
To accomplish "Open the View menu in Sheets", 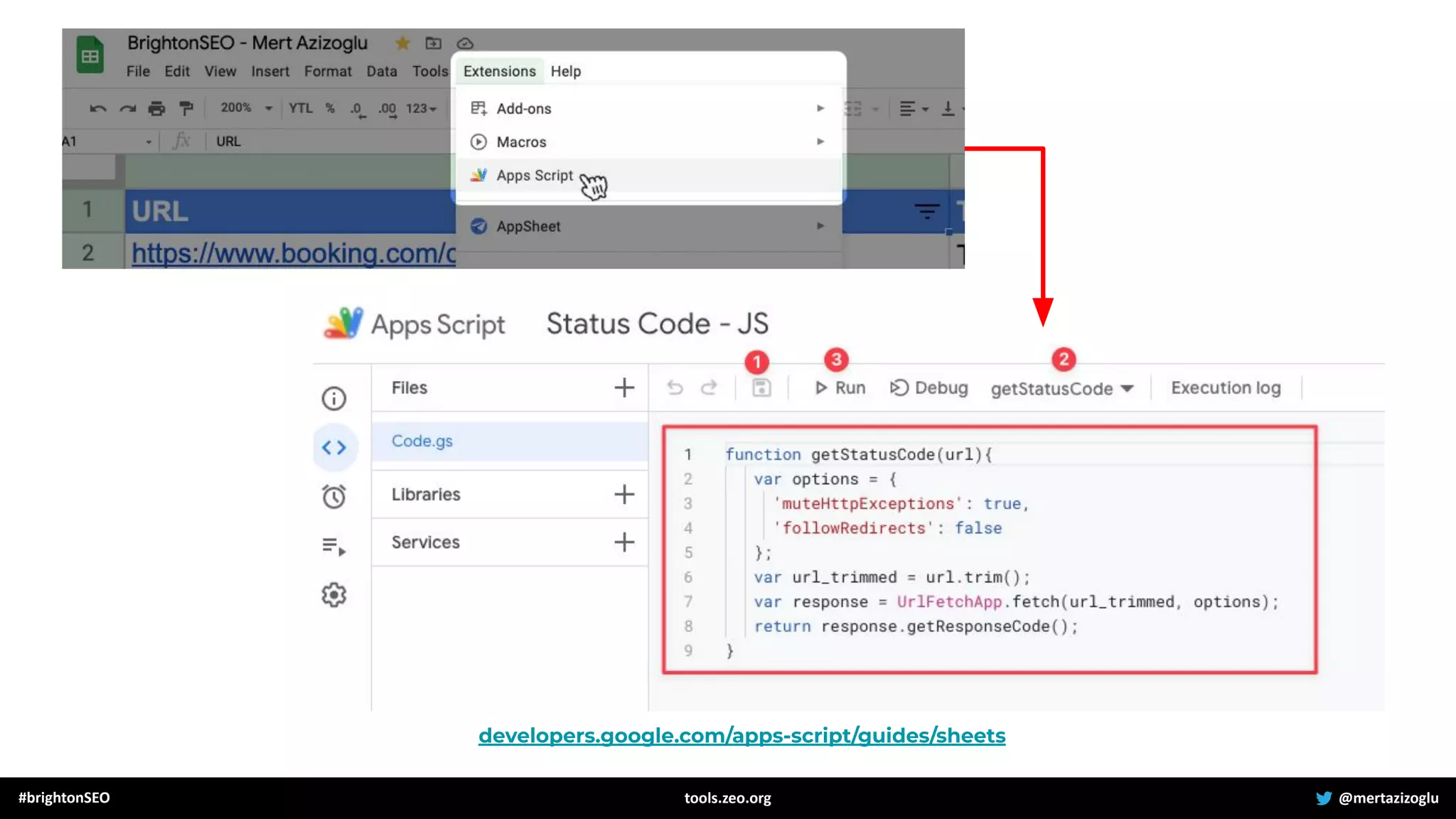I will click(220, 71).
